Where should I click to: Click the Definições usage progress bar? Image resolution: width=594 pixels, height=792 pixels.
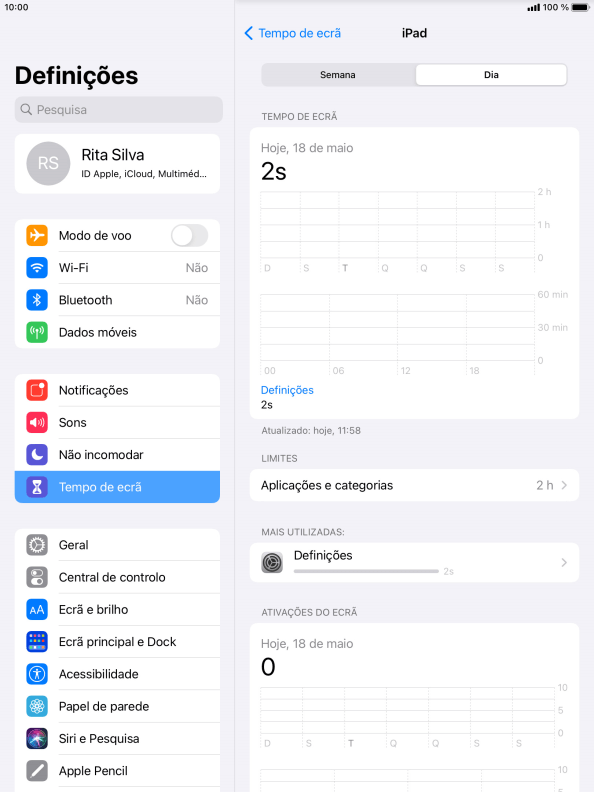pyautogui.click(x=366, y=571)
